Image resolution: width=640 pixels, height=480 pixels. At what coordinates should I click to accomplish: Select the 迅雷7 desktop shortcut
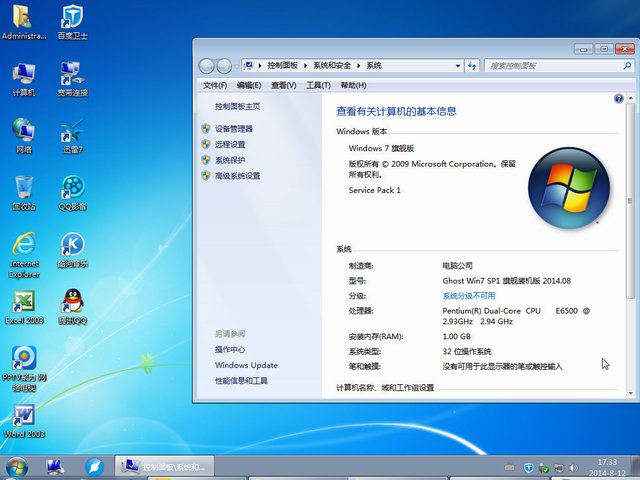click(73, 136)
